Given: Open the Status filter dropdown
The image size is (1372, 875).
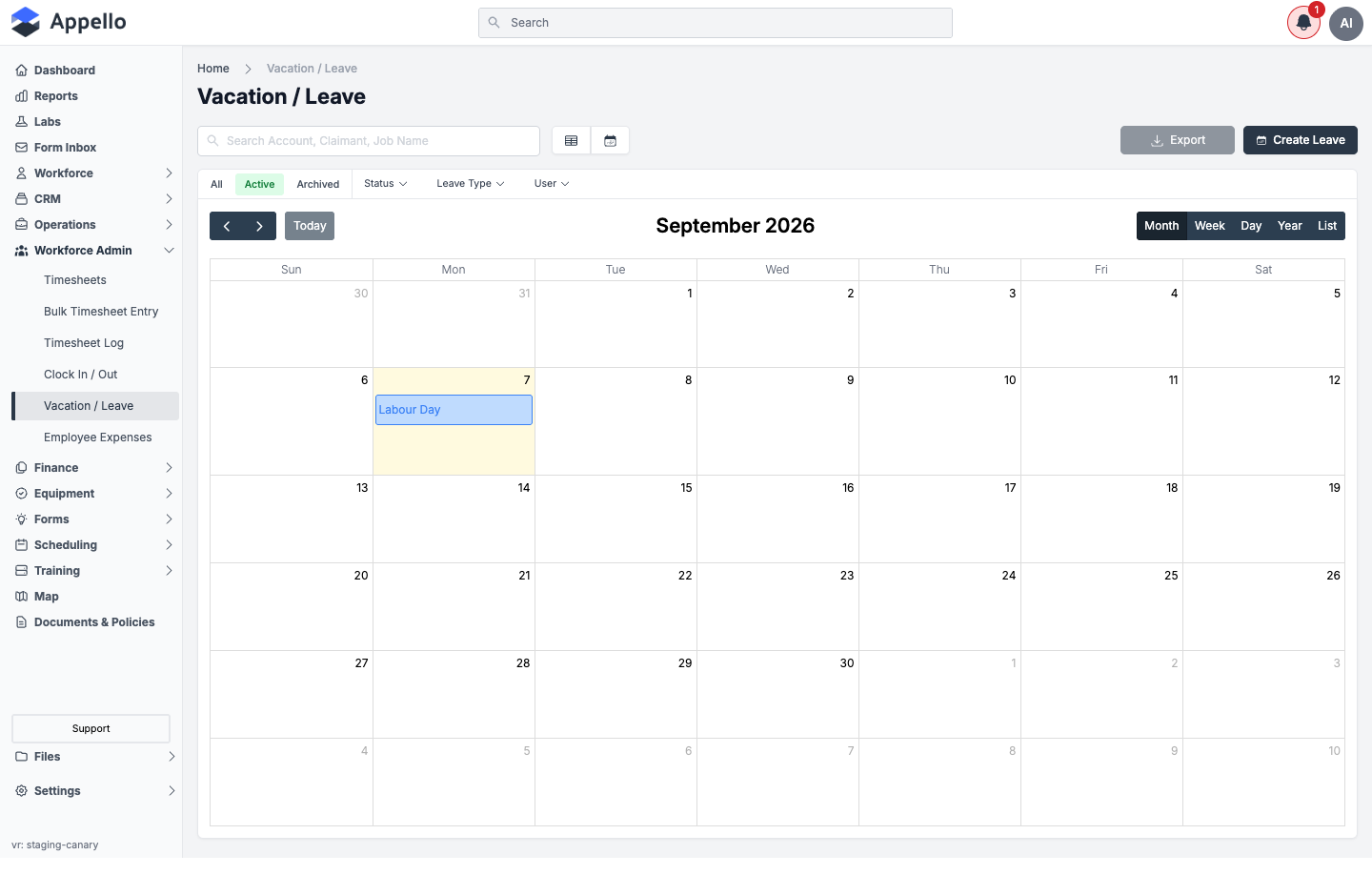Looking at the screenshot, I should (x=385, y=184).
